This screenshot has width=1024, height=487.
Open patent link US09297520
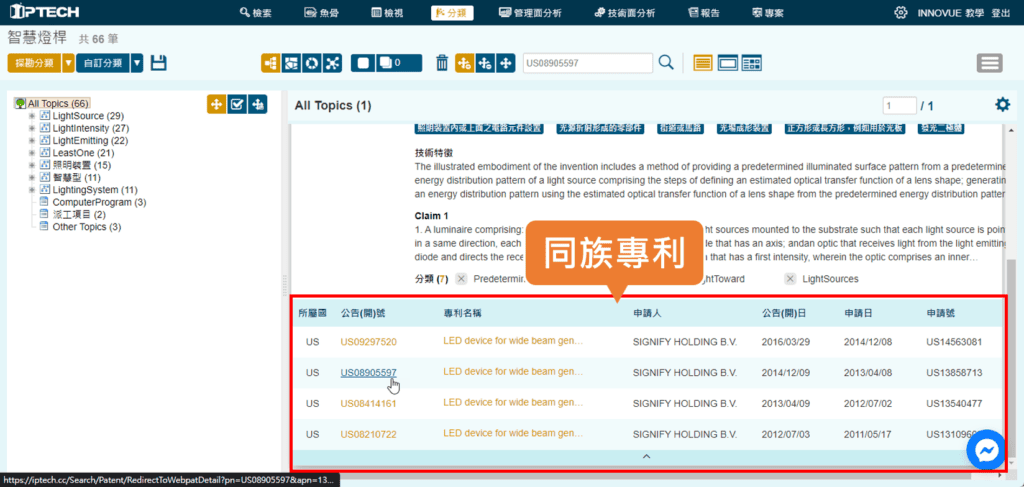point(368,342)
